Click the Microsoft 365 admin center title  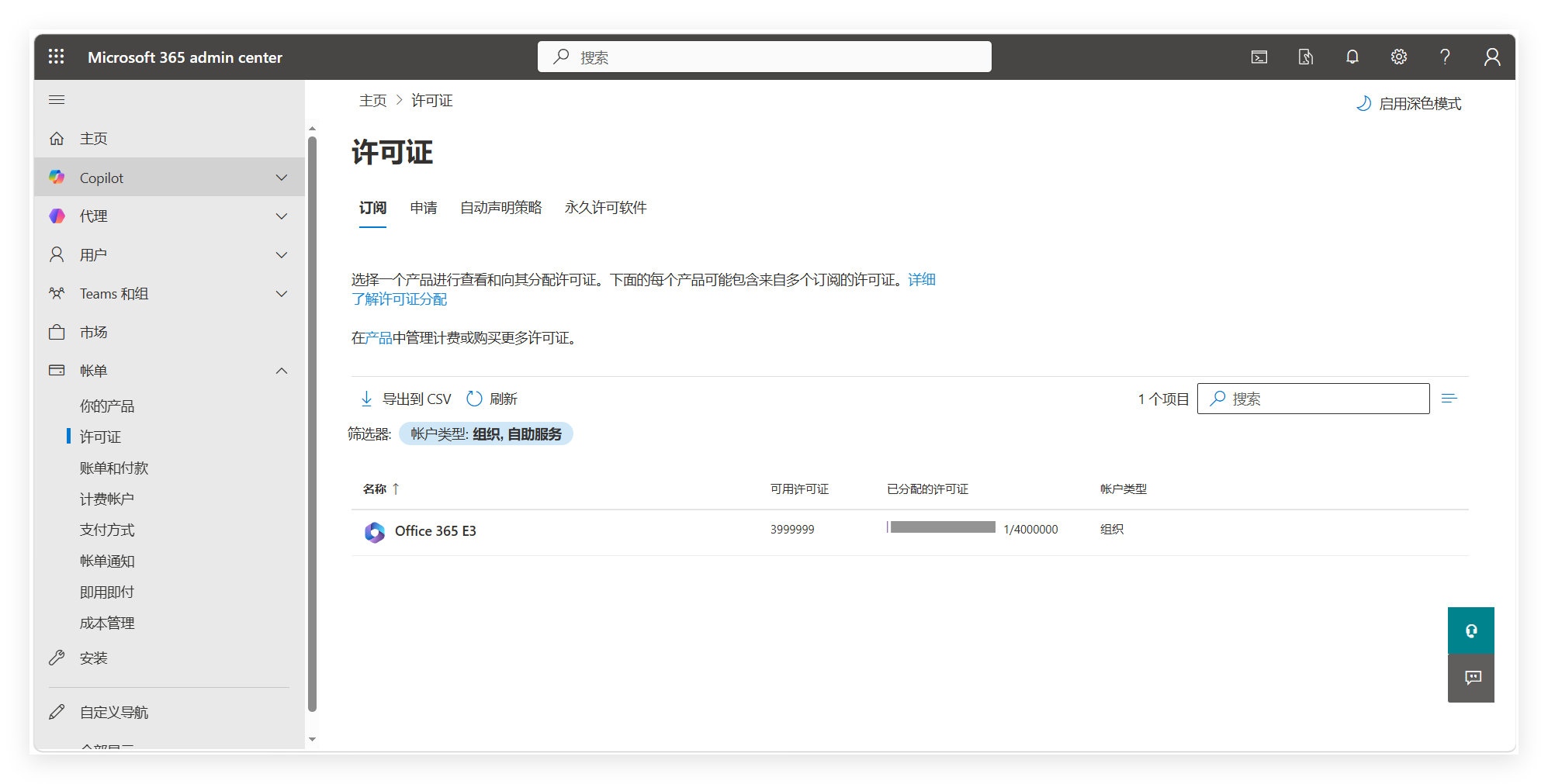tap(185, 57)
